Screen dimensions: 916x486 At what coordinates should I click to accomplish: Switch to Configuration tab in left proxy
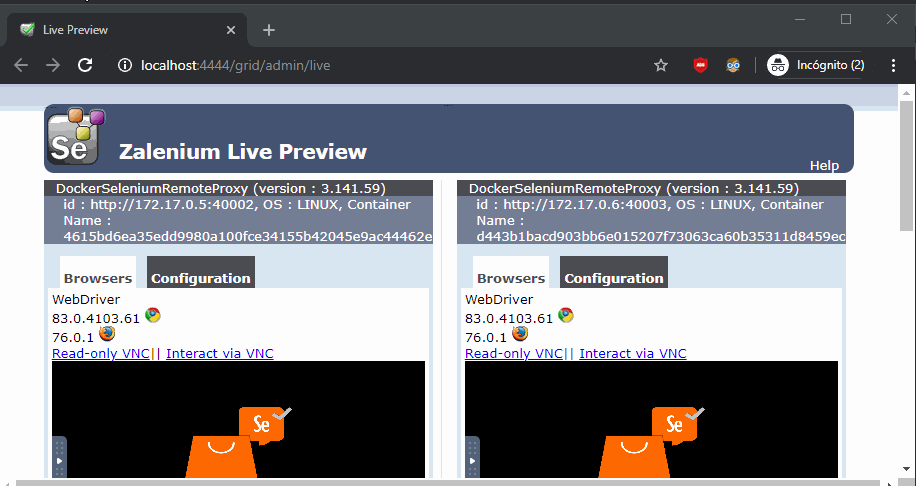(200, 278)
